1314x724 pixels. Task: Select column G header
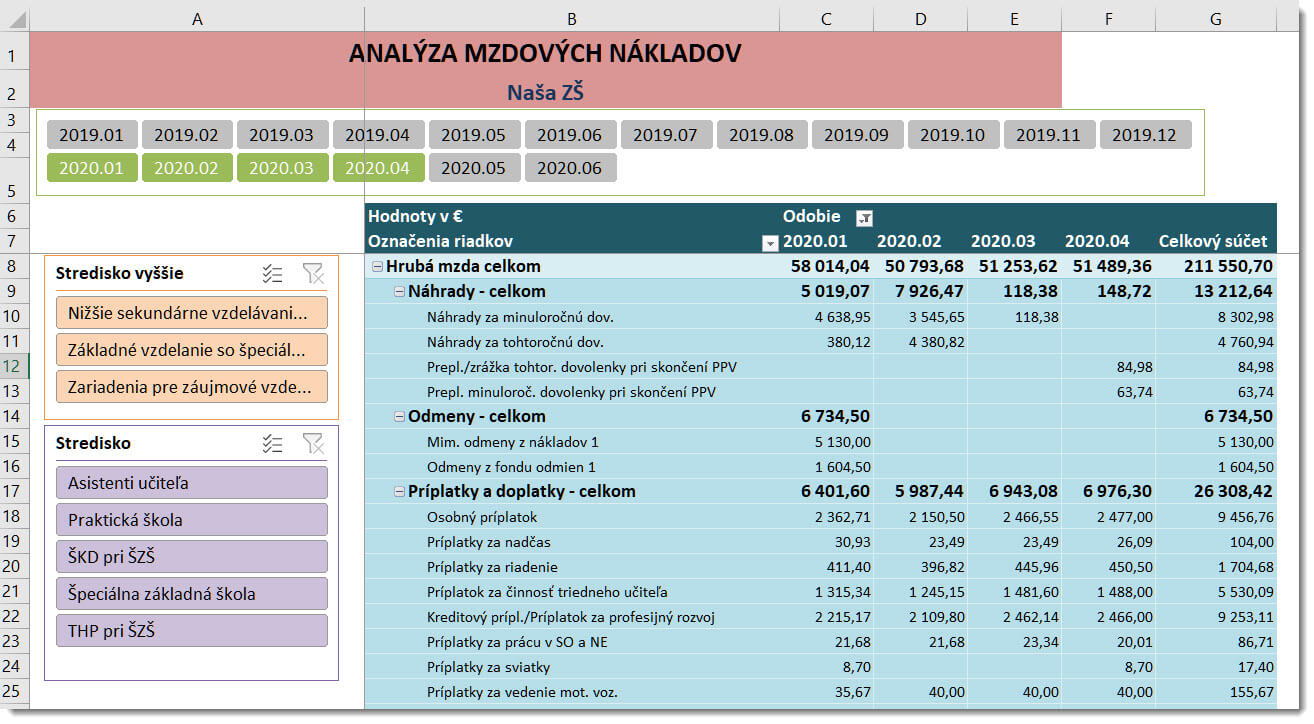pos(1215,19)
